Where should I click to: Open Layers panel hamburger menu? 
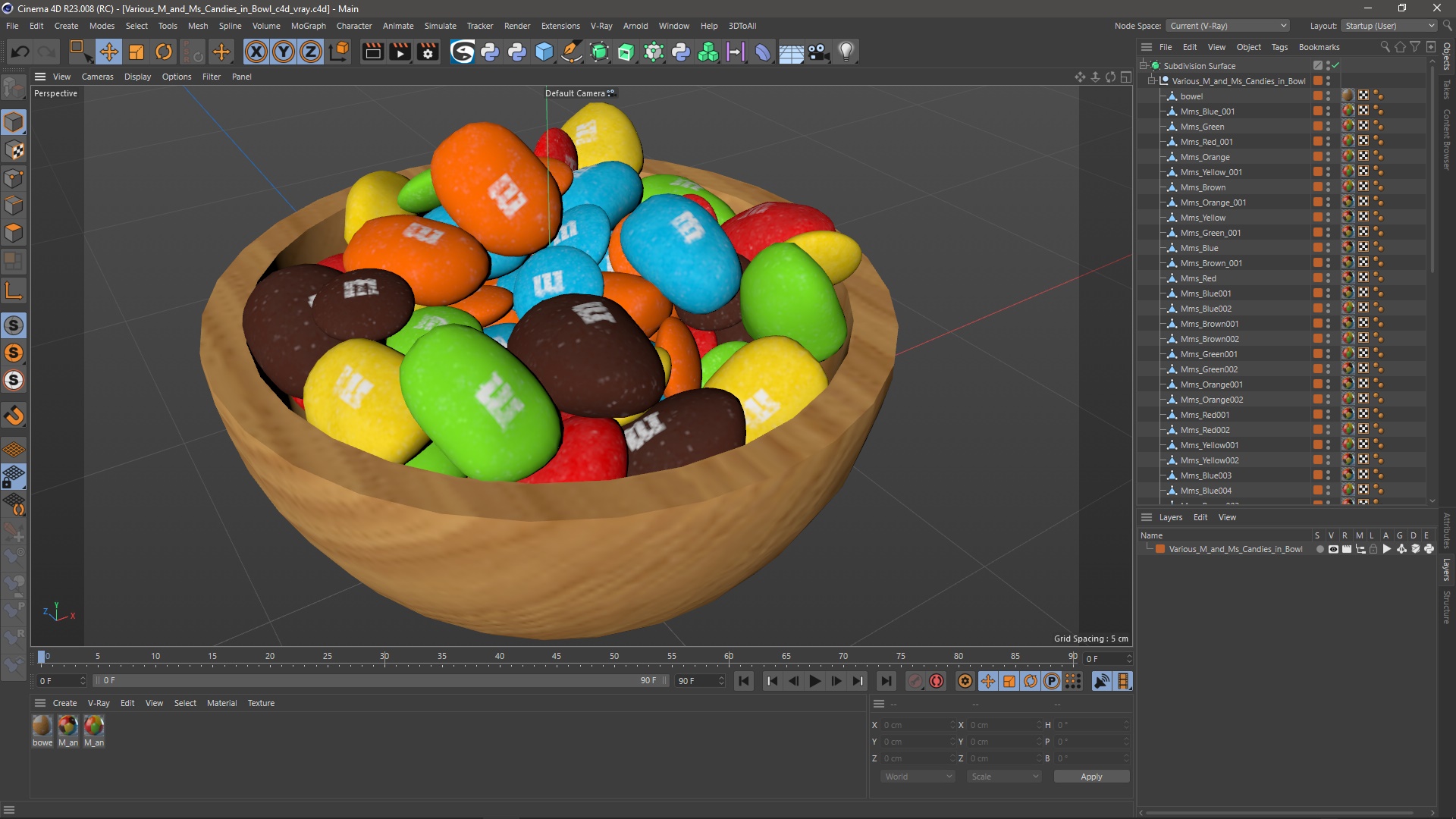click(x=1147, y=517)
